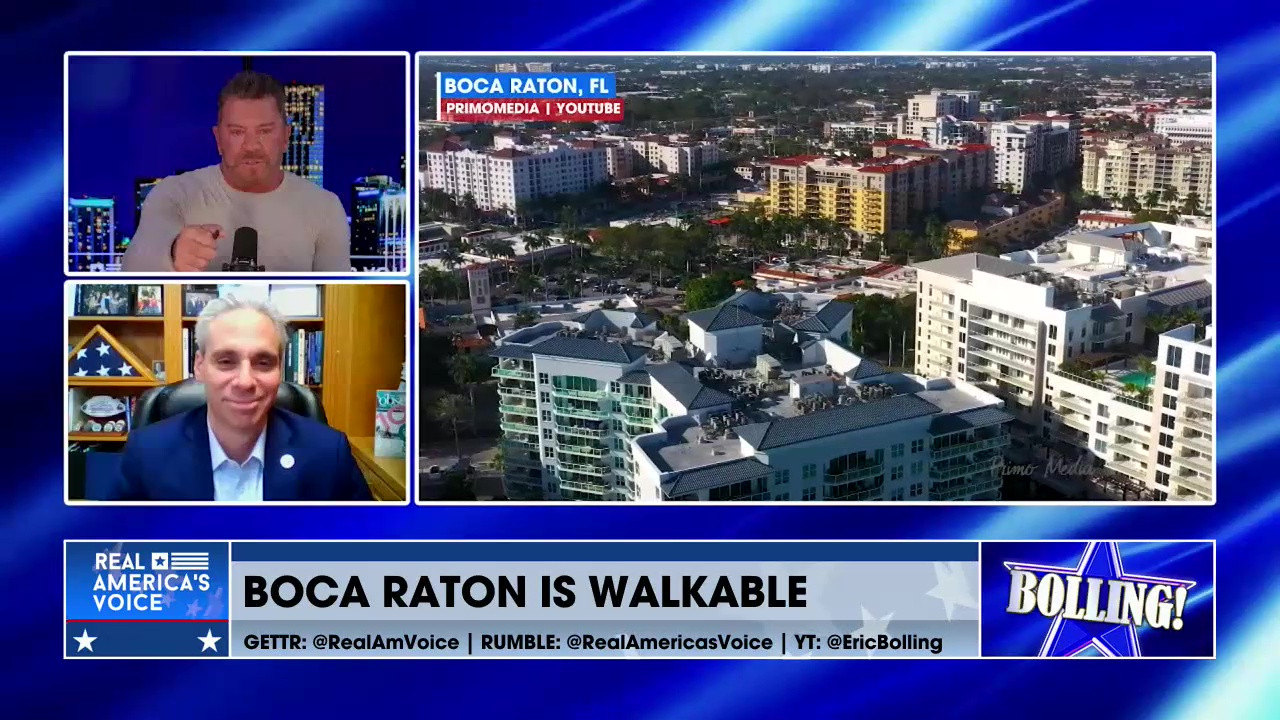Click the BOCA RATON, FL location label
This screenshot has width=1280, height=720.
[x=529, y=85]
